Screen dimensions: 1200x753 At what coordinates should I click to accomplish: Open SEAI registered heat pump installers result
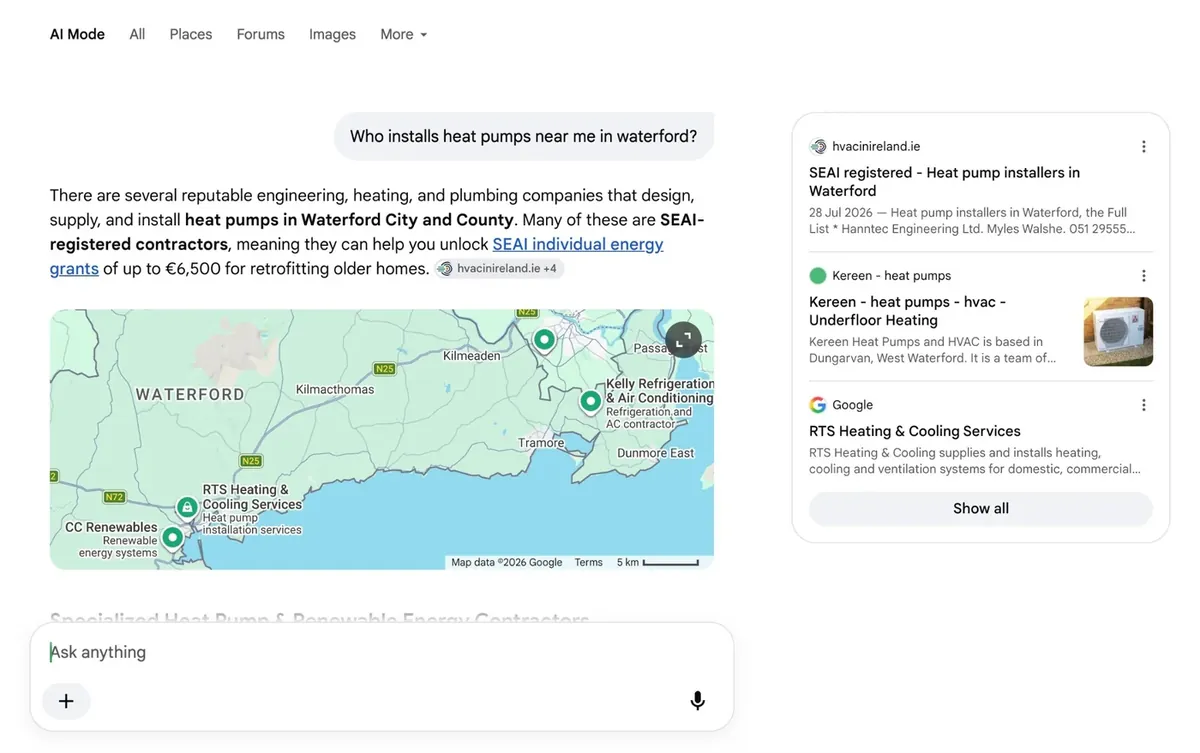tap(944, 182)
